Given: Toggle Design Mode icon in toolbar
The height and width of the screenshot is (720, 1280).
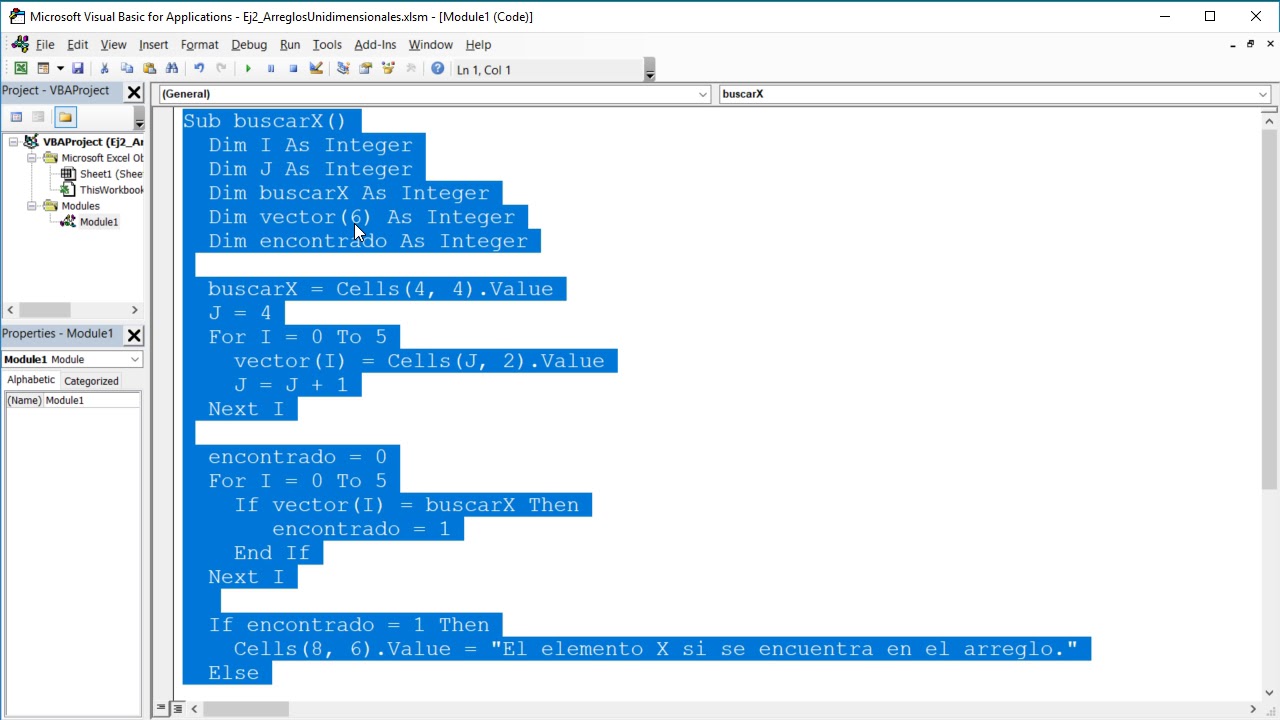Looking at the screenshot, I should tap(316, 68).
